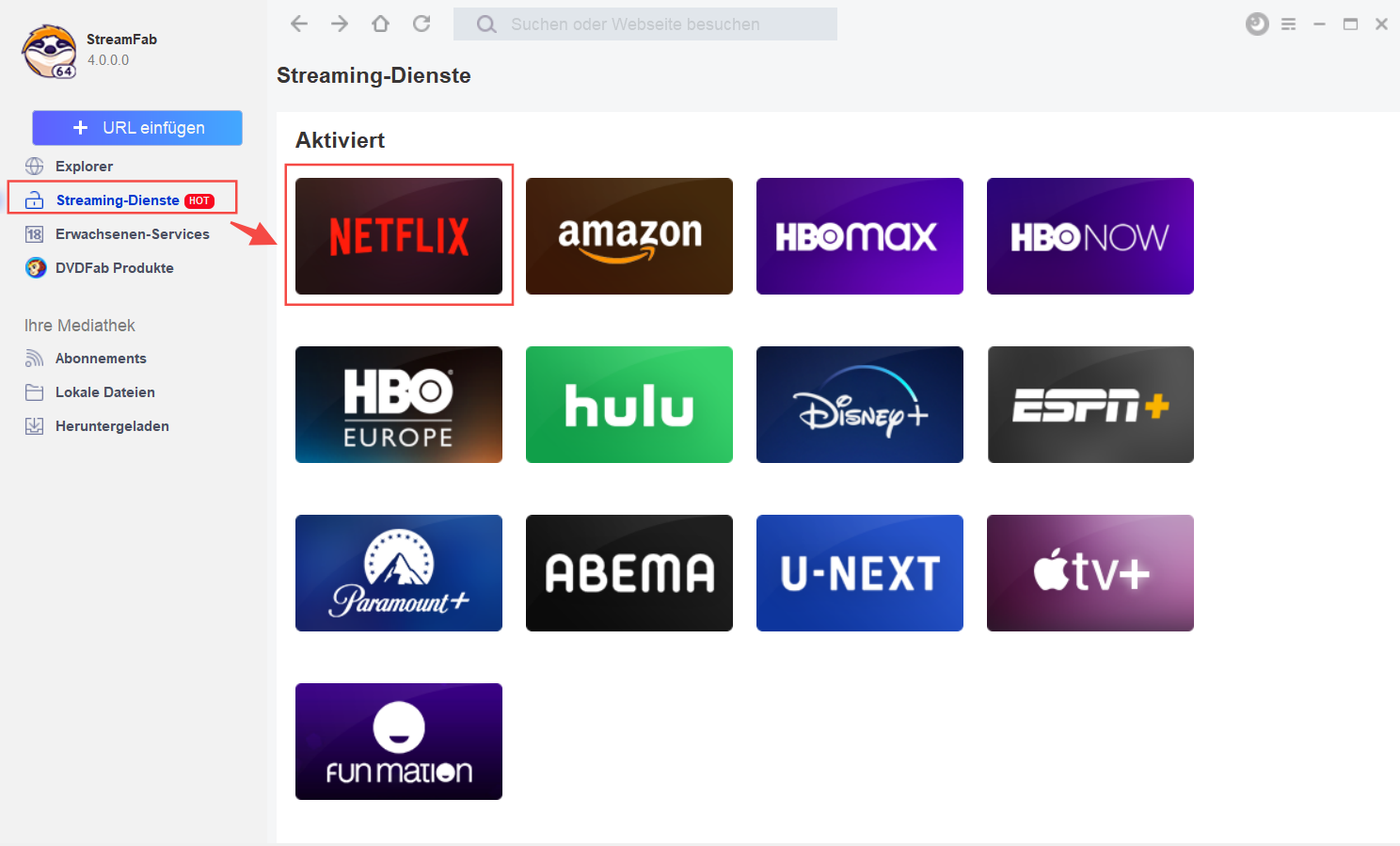
Task: Open the Hulu tile
Action: coord(629,405)
